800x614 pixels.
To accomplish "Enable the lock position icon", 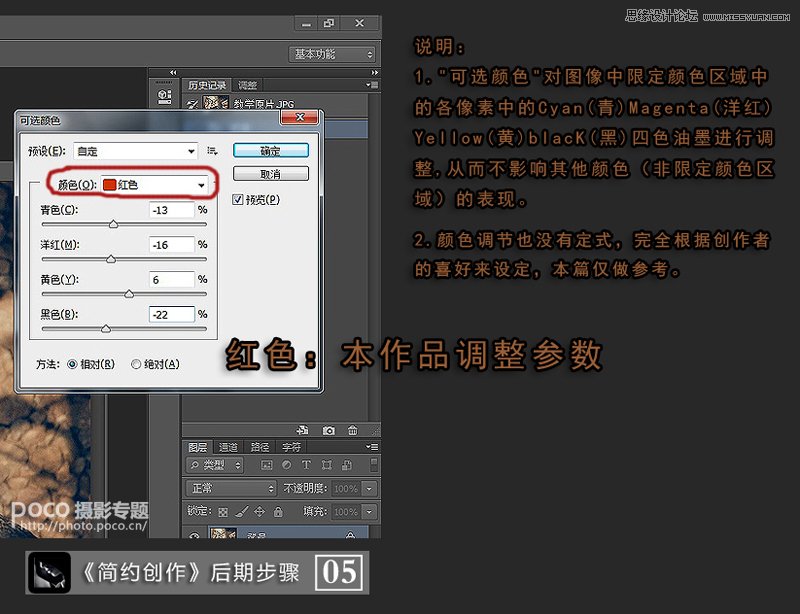I will click(x=261, y=512).
